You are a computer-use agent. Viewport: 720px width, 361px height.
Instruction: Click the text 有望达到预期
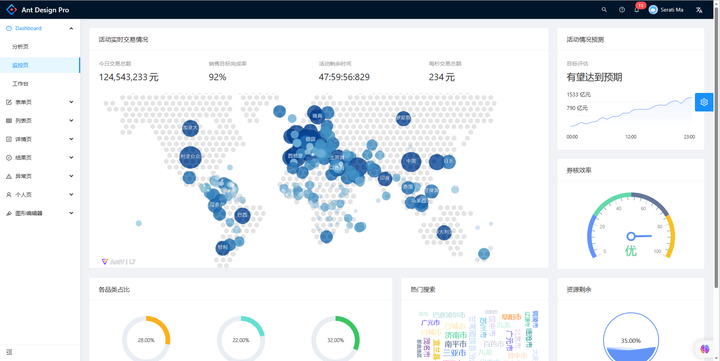click(594, 77)
